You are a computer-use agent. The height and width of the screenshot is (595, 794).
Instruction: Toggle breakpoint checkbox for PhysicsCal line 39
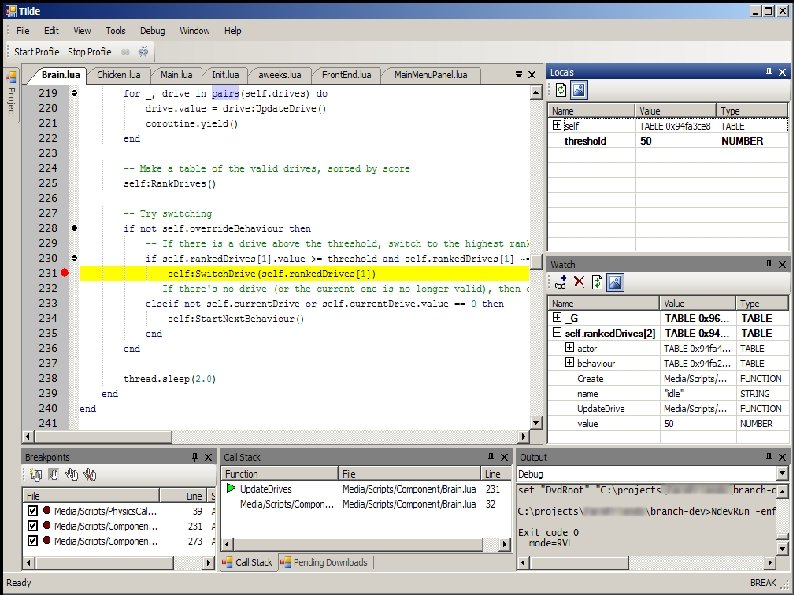coord(33,511)
